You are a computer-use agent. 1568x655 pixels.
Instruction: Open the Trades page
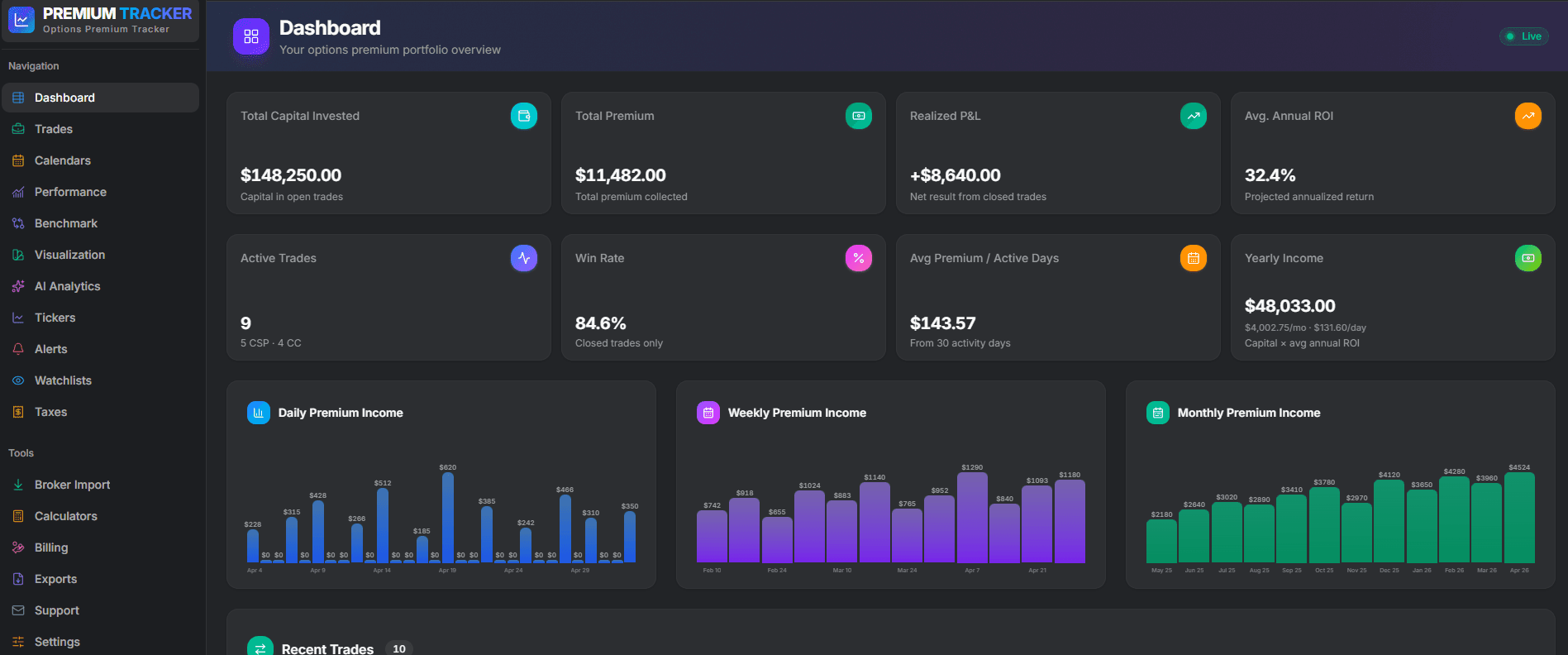(x=100, y=129)
